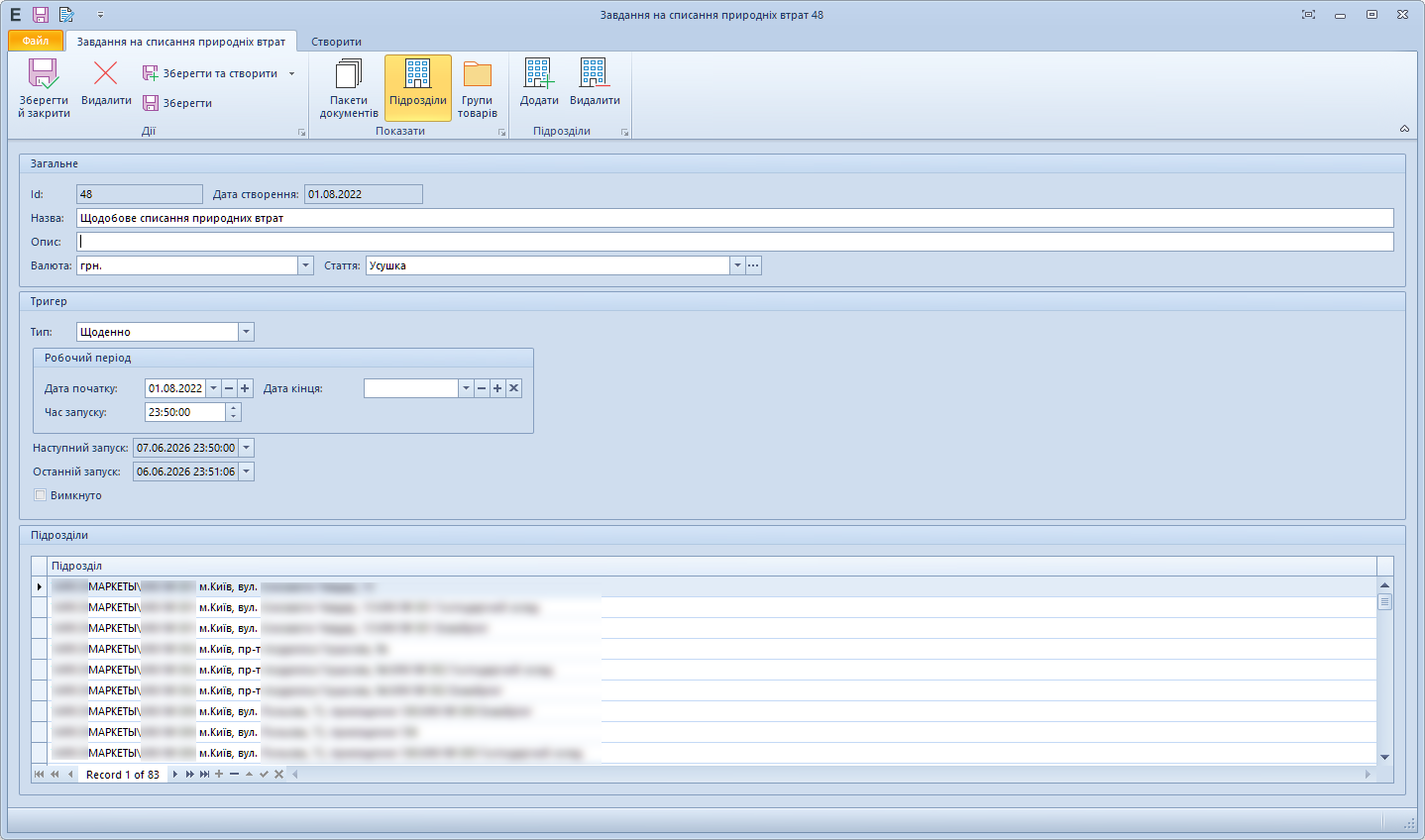This screenshot has width=1425, height=840.
Task: Click horizontal scrollbar right arrow in grid
Action: click(x=1369, y=775)
